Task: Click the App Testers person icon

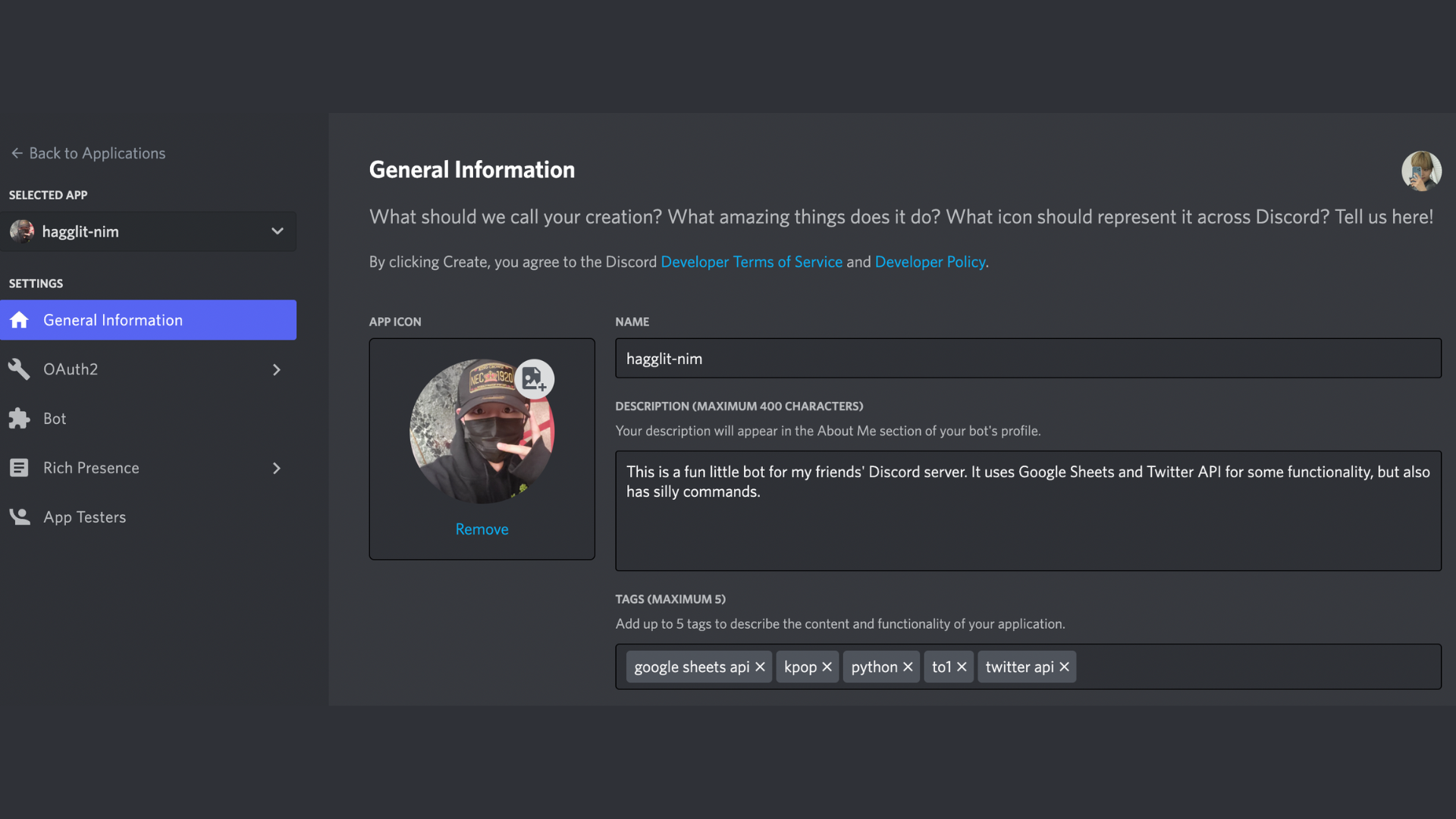Action: click(x=19, y=517)
